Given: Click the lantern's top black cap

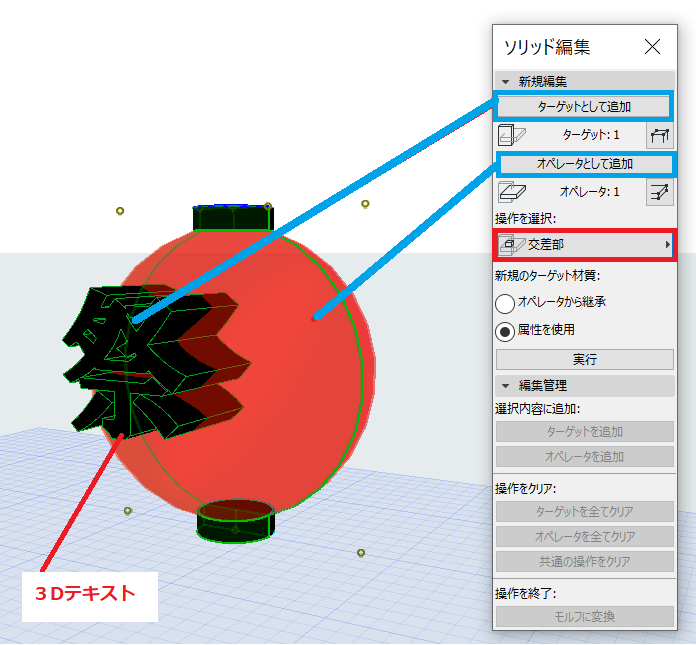Looking at the screenshot, I should [233, 218].
